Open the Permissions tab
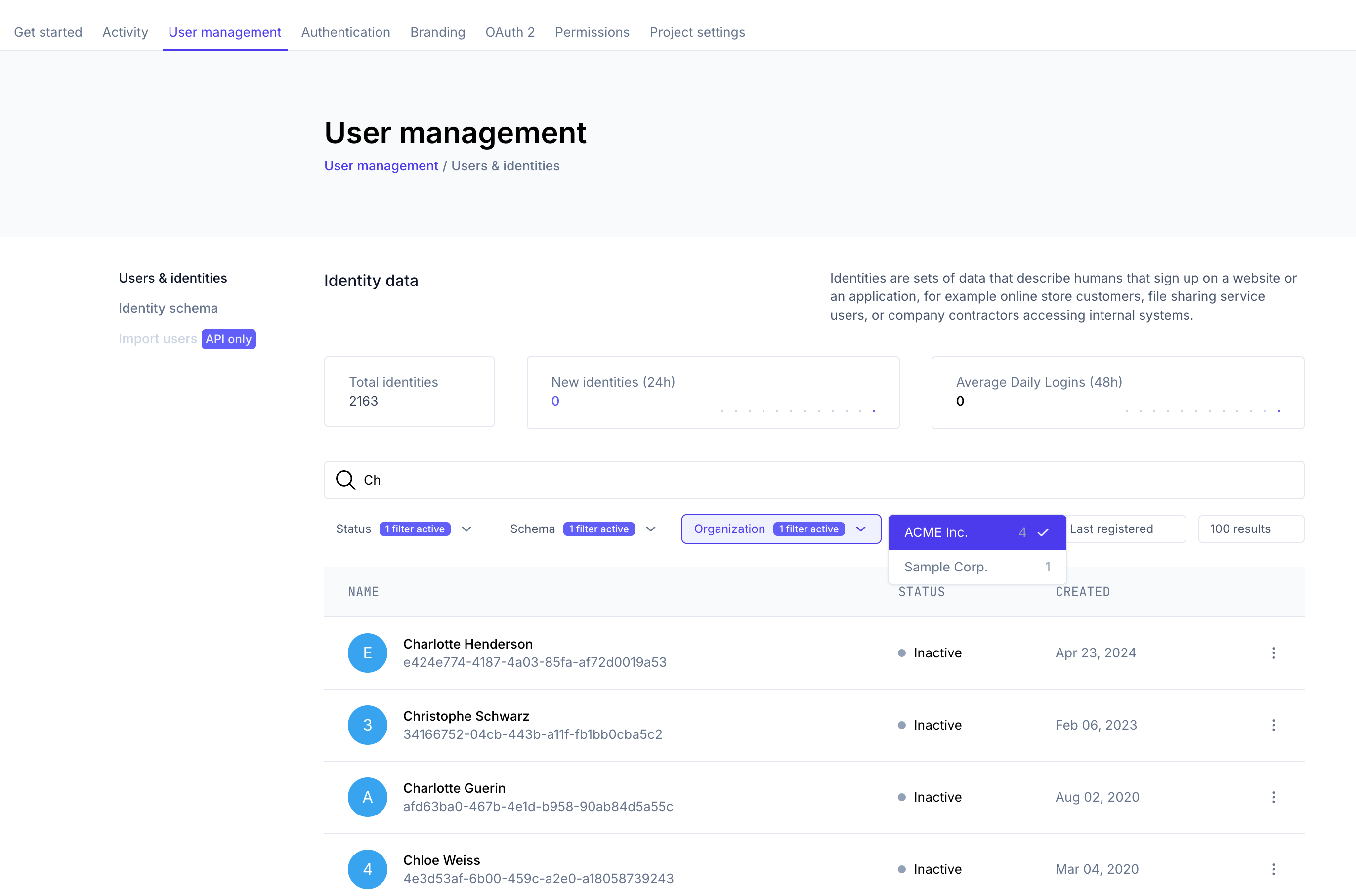 click(x=592, y=32)
